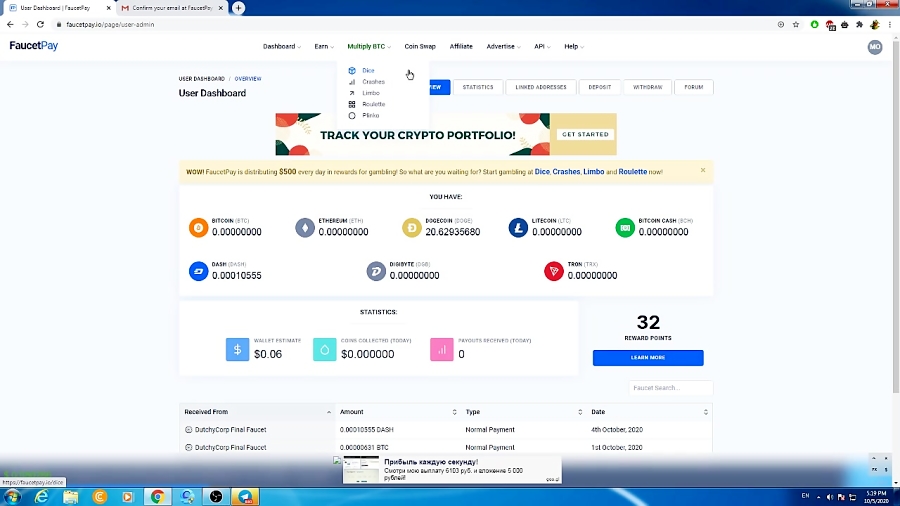The height and width of the screenshot is (506, 900).
Task: Click the FaucetPay logo
Action: (34, 46)
